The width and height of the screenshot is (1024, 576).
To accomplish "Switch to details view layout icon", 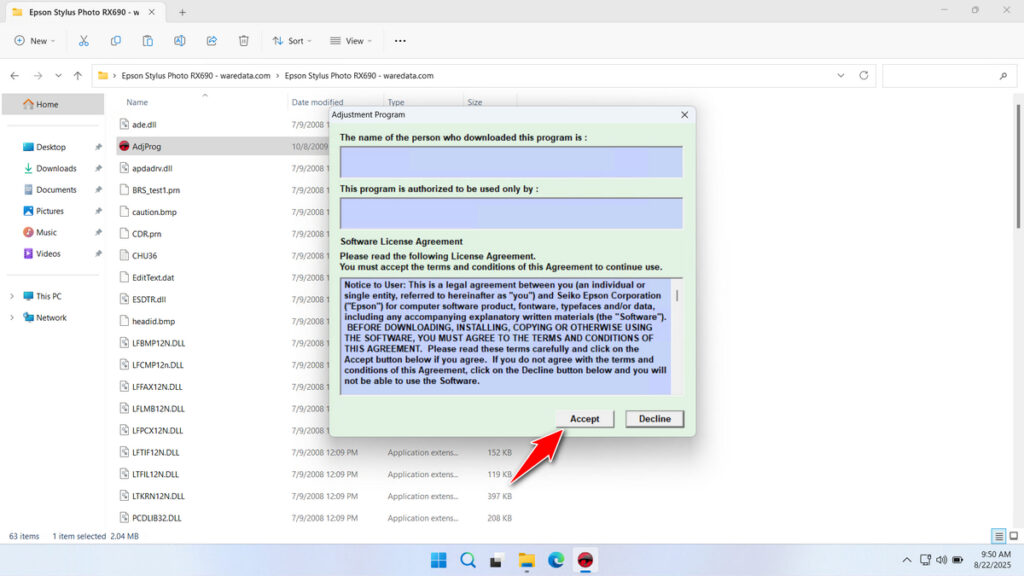I will point(999,536).
